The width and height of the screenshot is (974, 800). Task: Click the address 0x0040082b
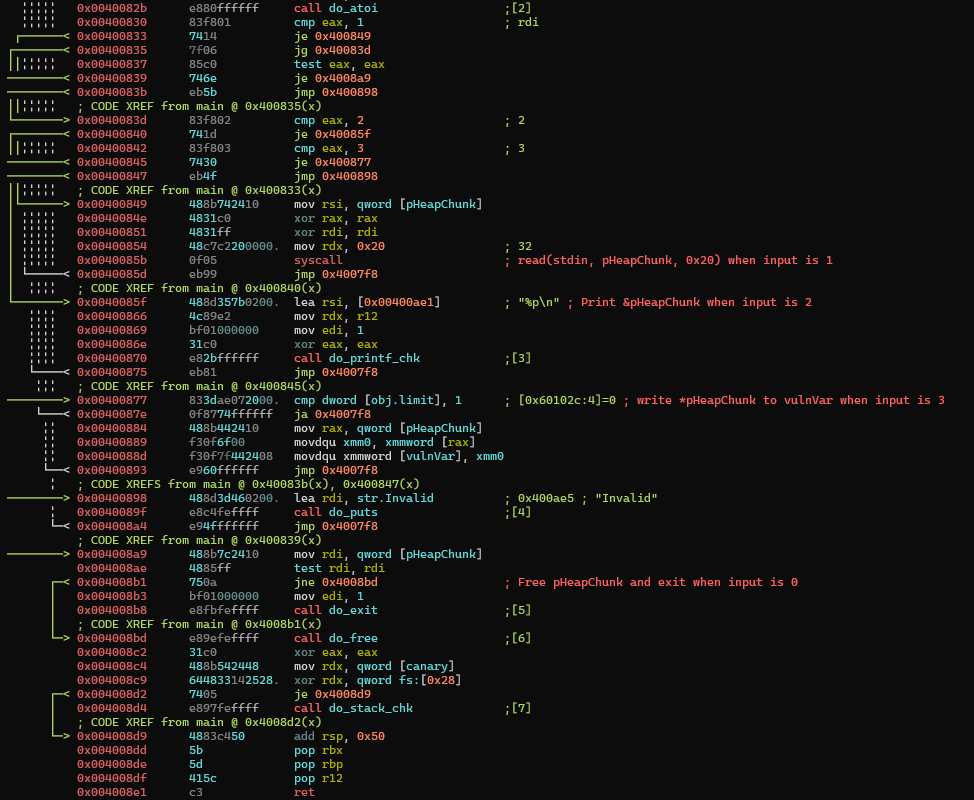(112, 8)
